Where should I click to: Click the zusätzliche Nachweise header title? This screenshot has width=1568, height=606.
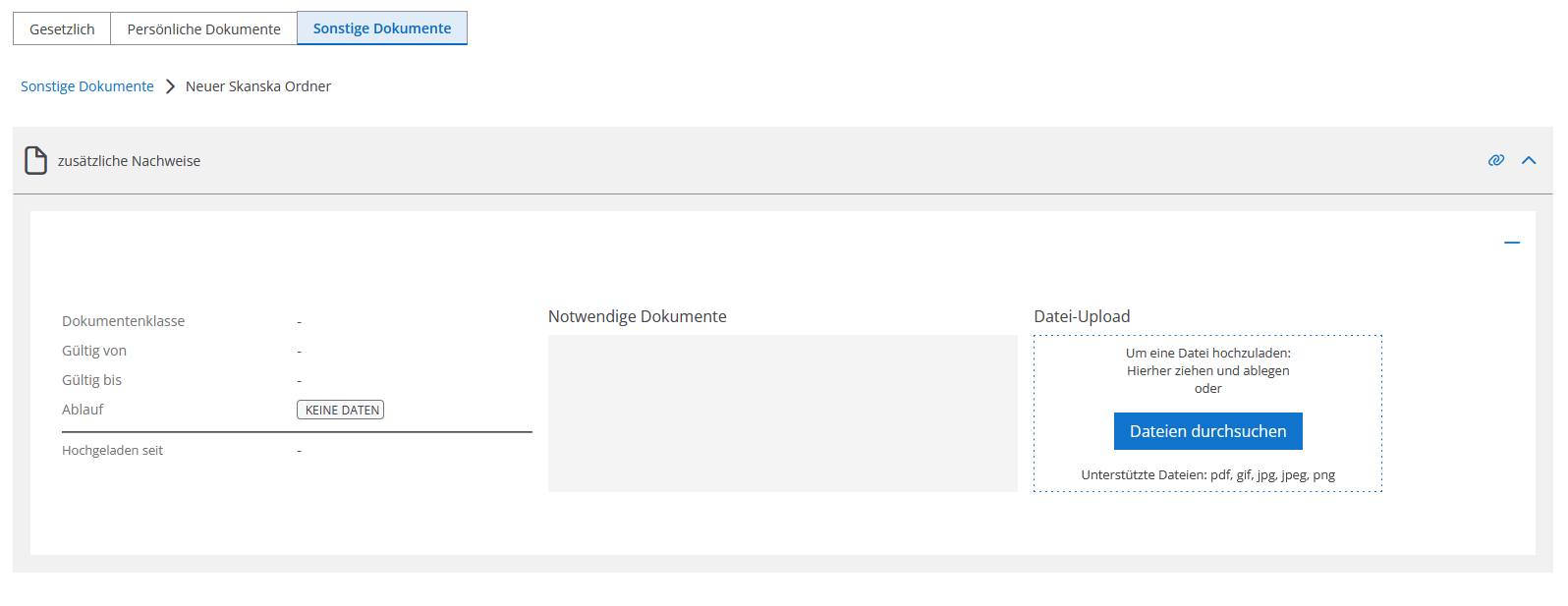click(x=129, y=161)
